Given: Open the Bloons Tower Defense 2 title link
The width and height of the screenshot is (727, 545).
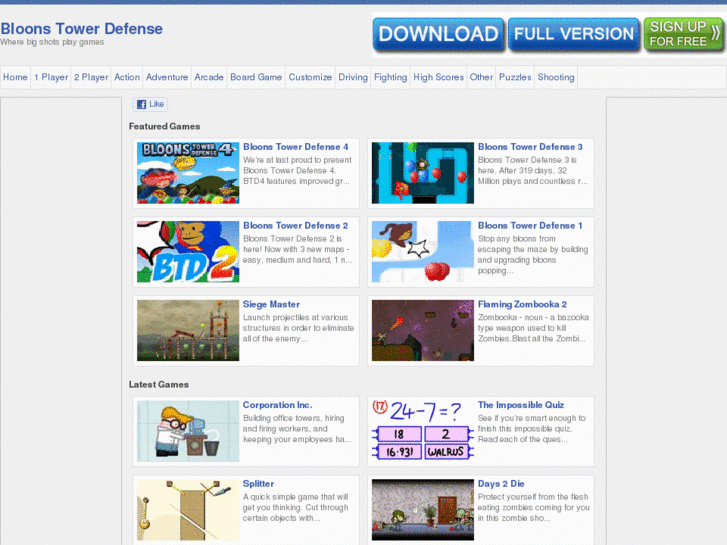Looking at the screenshot, I should tap(296, 225).
